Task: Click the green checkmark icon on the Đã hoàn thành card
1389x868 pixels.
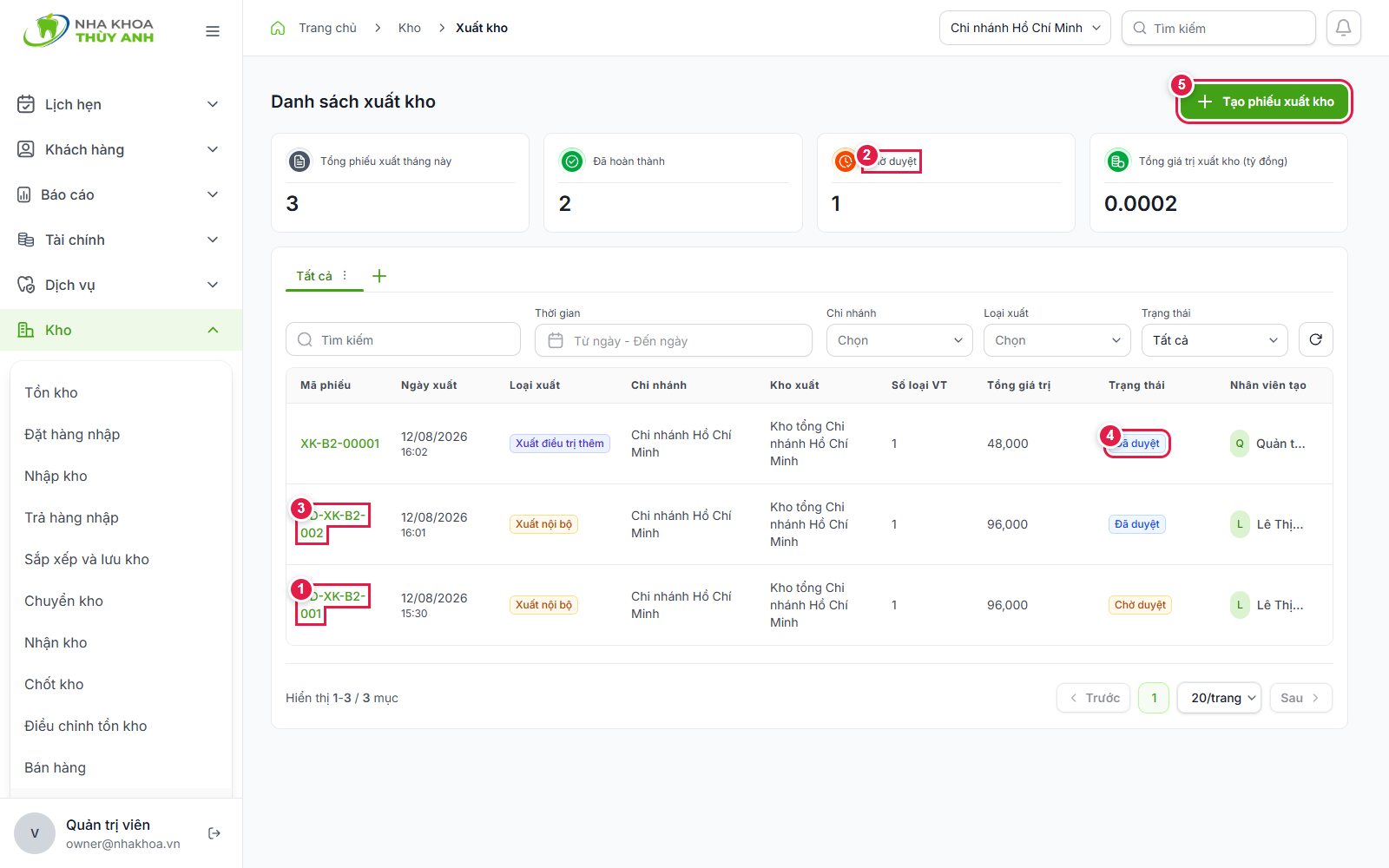Action: [x=572, y=161]
